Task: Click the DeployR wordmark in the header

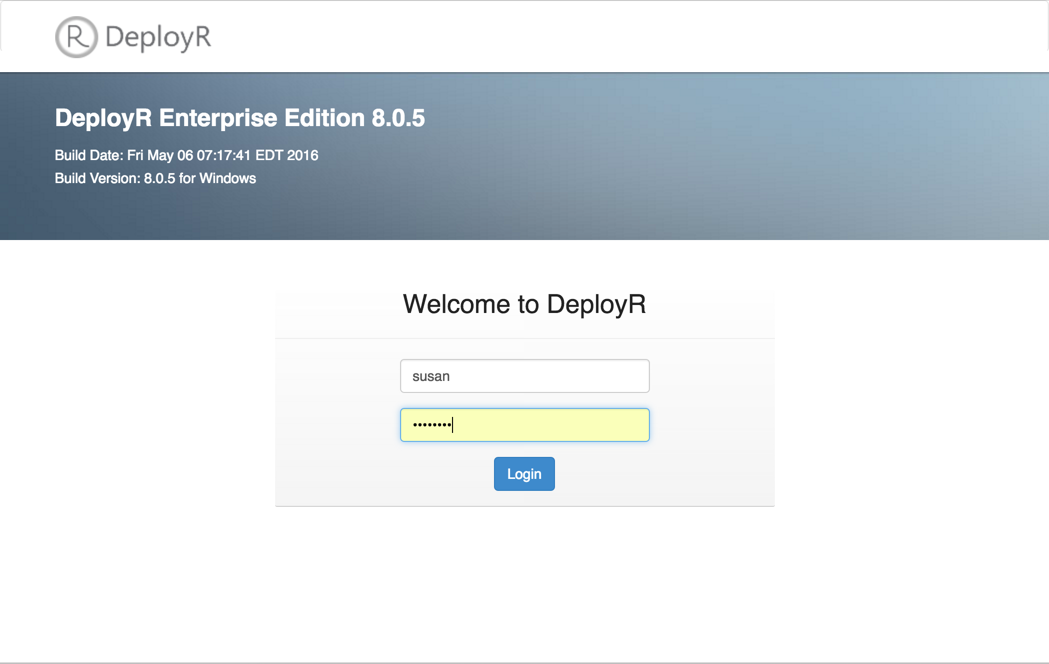Action: pos(158,37)
